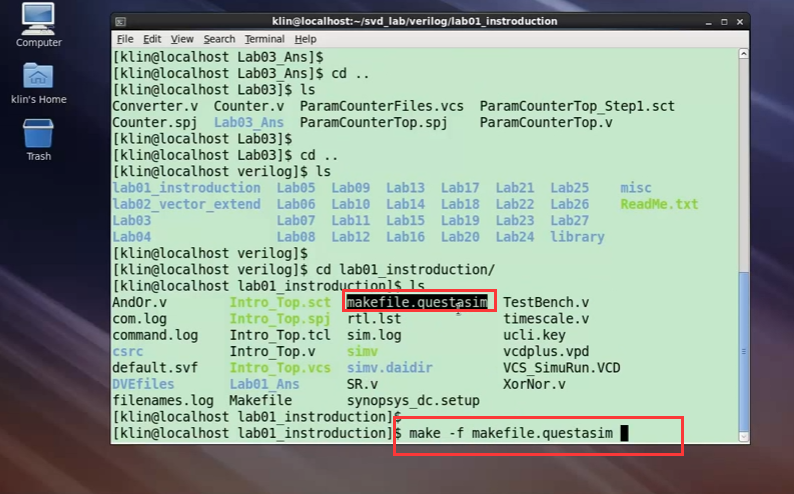Click the scrollbar up arrow
Image resolution: width=794 pixels, height=494 pixels.
click(x=743, y=54)
